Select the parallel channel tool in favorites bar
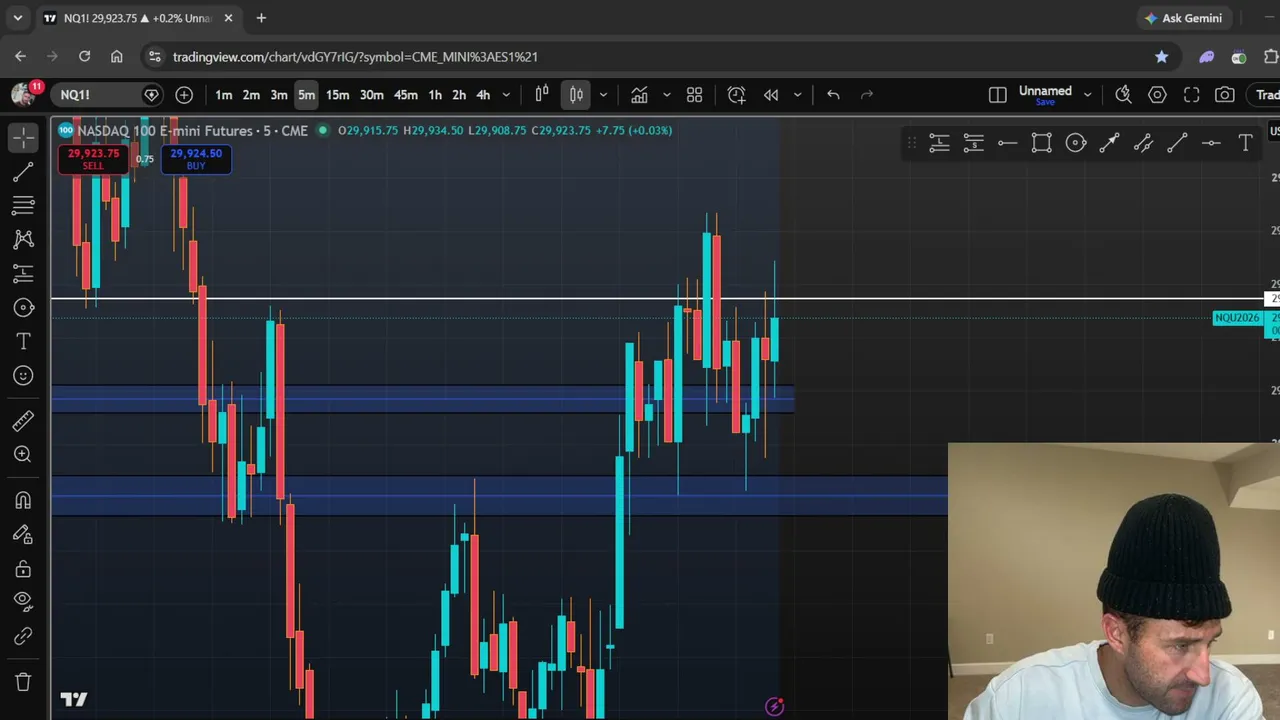 point(1143,143)
